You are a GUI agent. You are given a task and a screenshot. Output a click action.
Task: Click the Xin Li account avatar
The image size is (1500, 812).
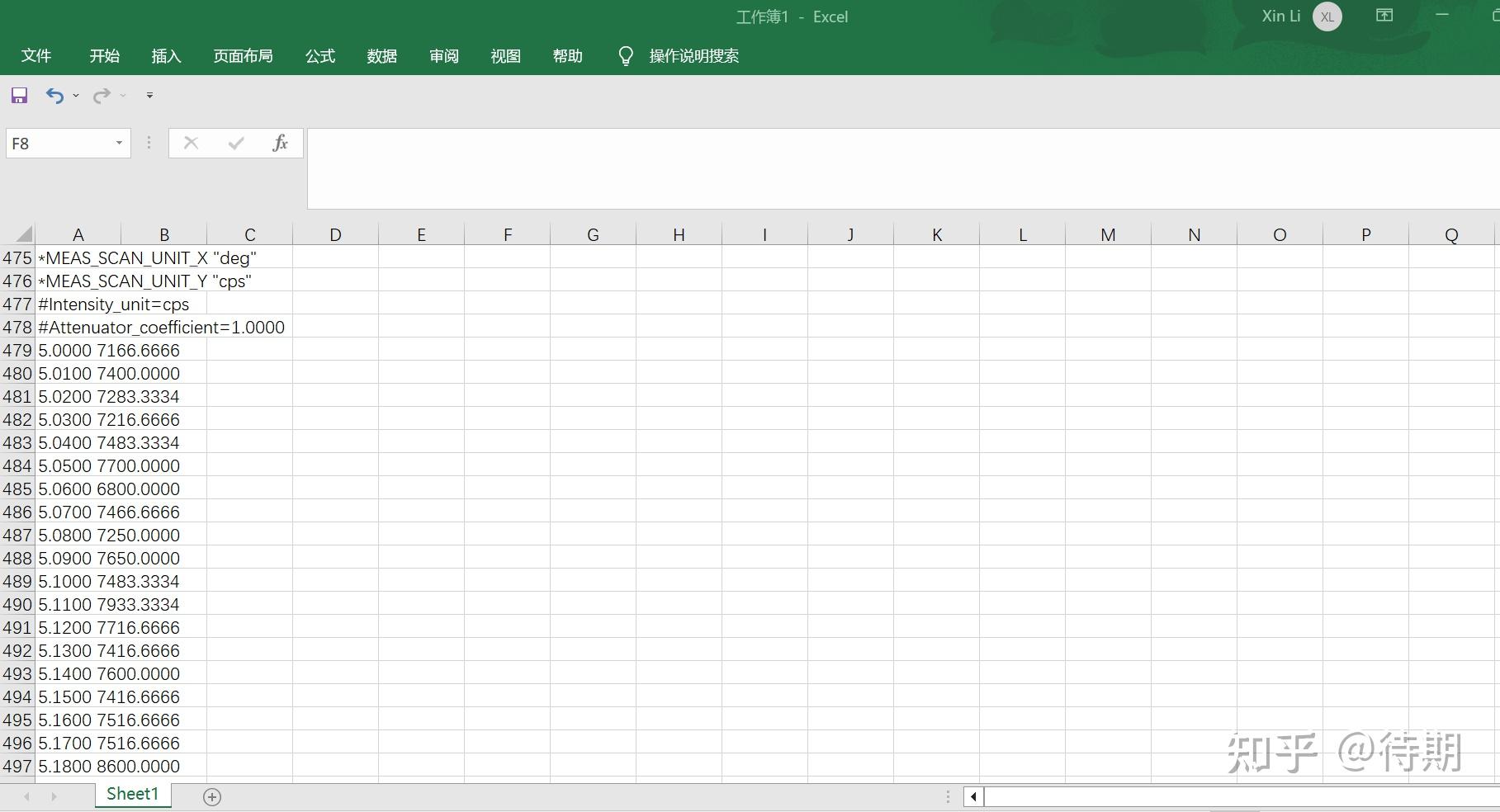pos(1326,16)
